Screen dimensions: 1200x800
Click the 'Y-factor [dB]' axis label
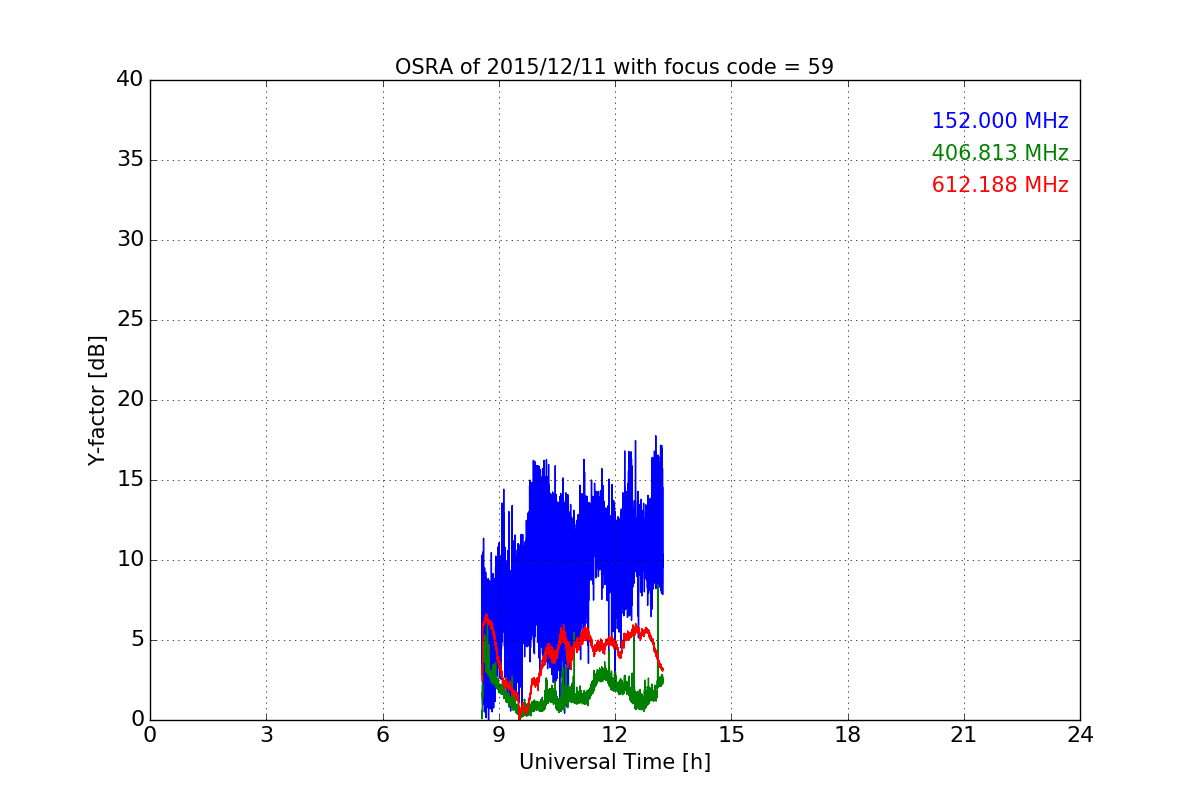coord(97,400)
